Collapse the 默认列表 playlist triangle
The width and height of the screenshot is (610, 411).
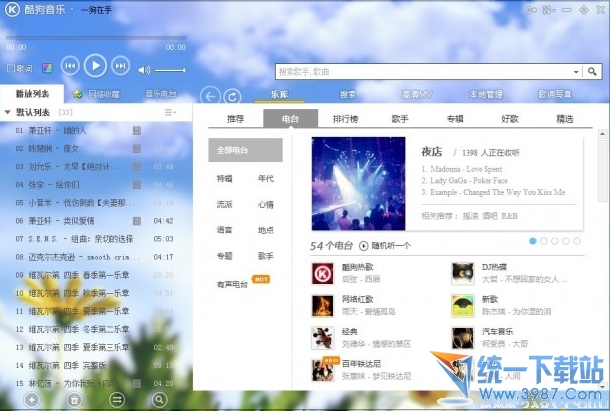point(7,112)
